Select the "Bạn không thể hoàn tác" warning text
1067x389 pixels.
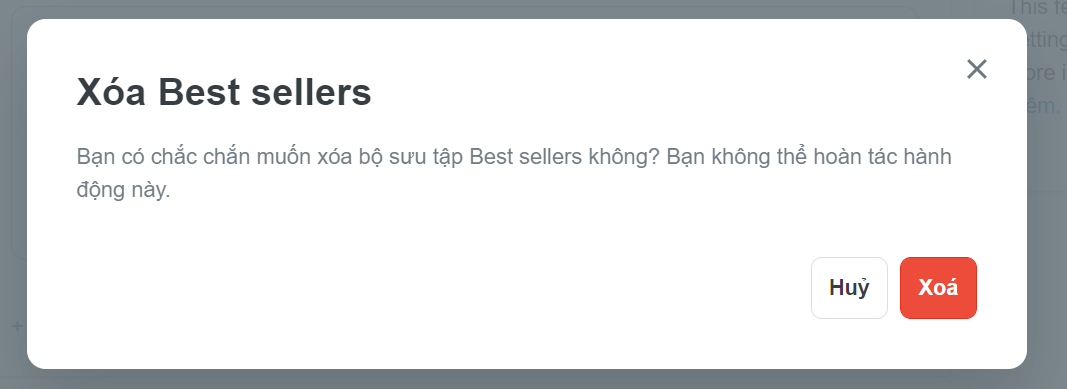pos(809,157)
